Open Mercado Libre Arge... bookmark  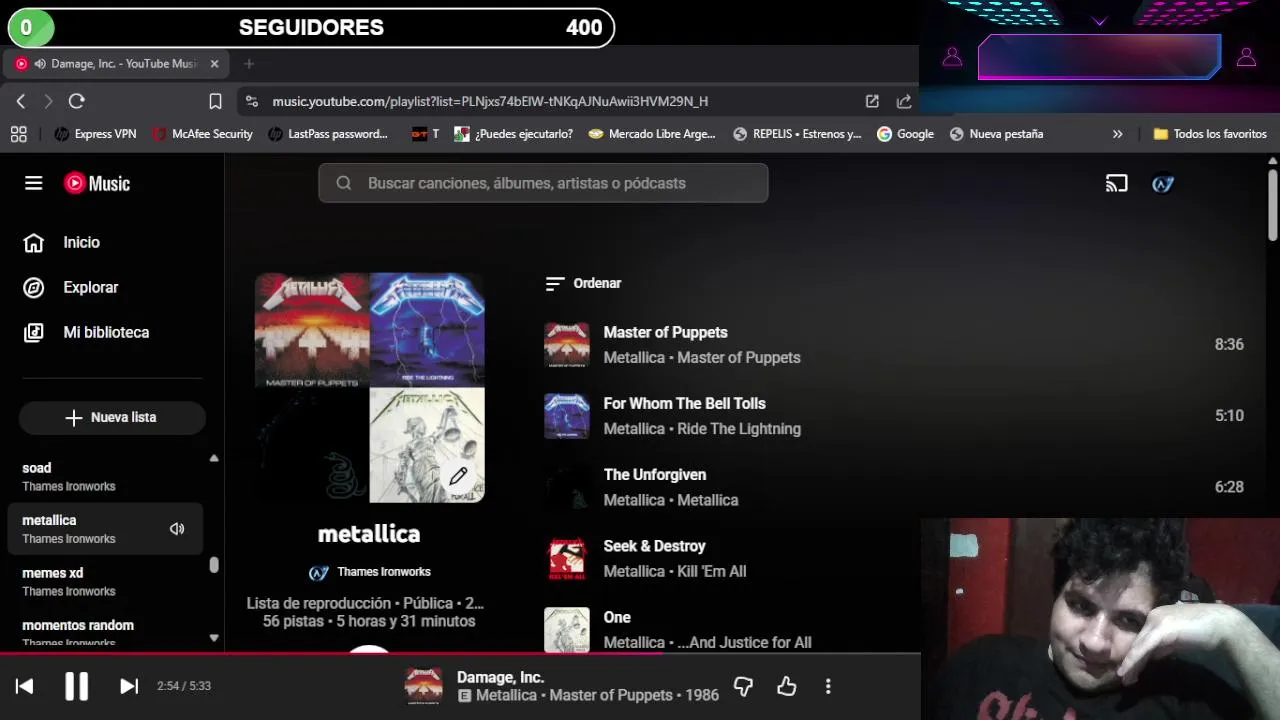[x=652, y=134]
